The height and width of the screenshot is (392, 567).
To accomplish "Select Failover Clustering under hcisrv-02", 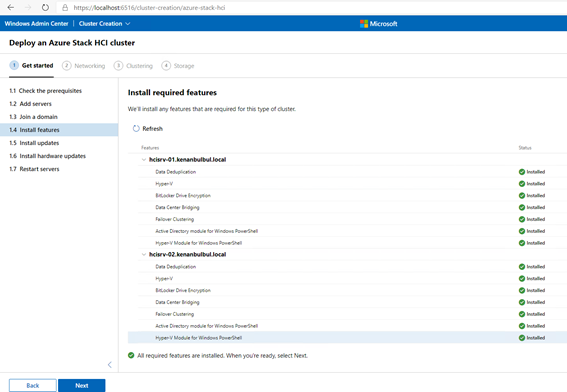I will pyautogui.click(x=347, y=314).
